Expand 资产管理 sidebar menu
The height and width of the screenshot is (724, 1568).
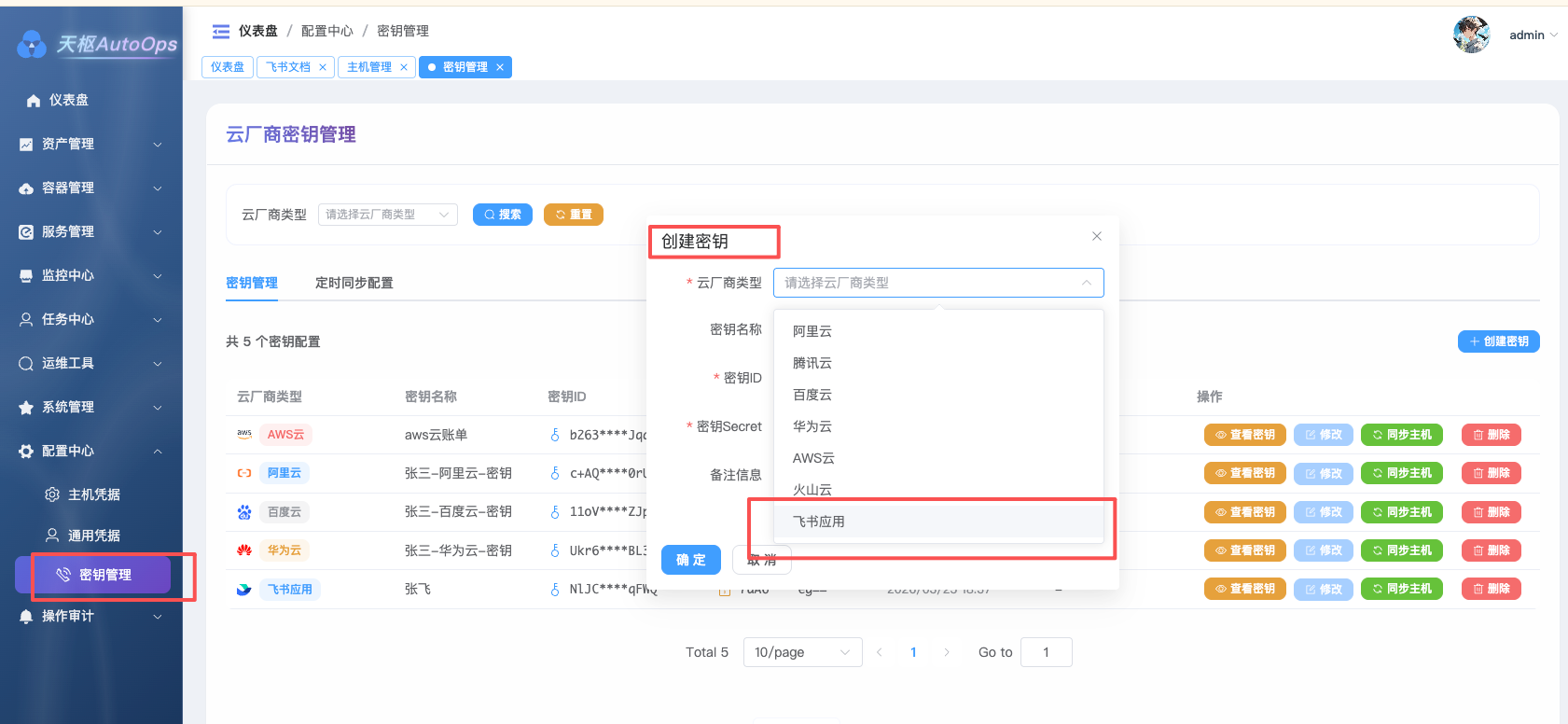pyautogui.click(x=91, y=144)
